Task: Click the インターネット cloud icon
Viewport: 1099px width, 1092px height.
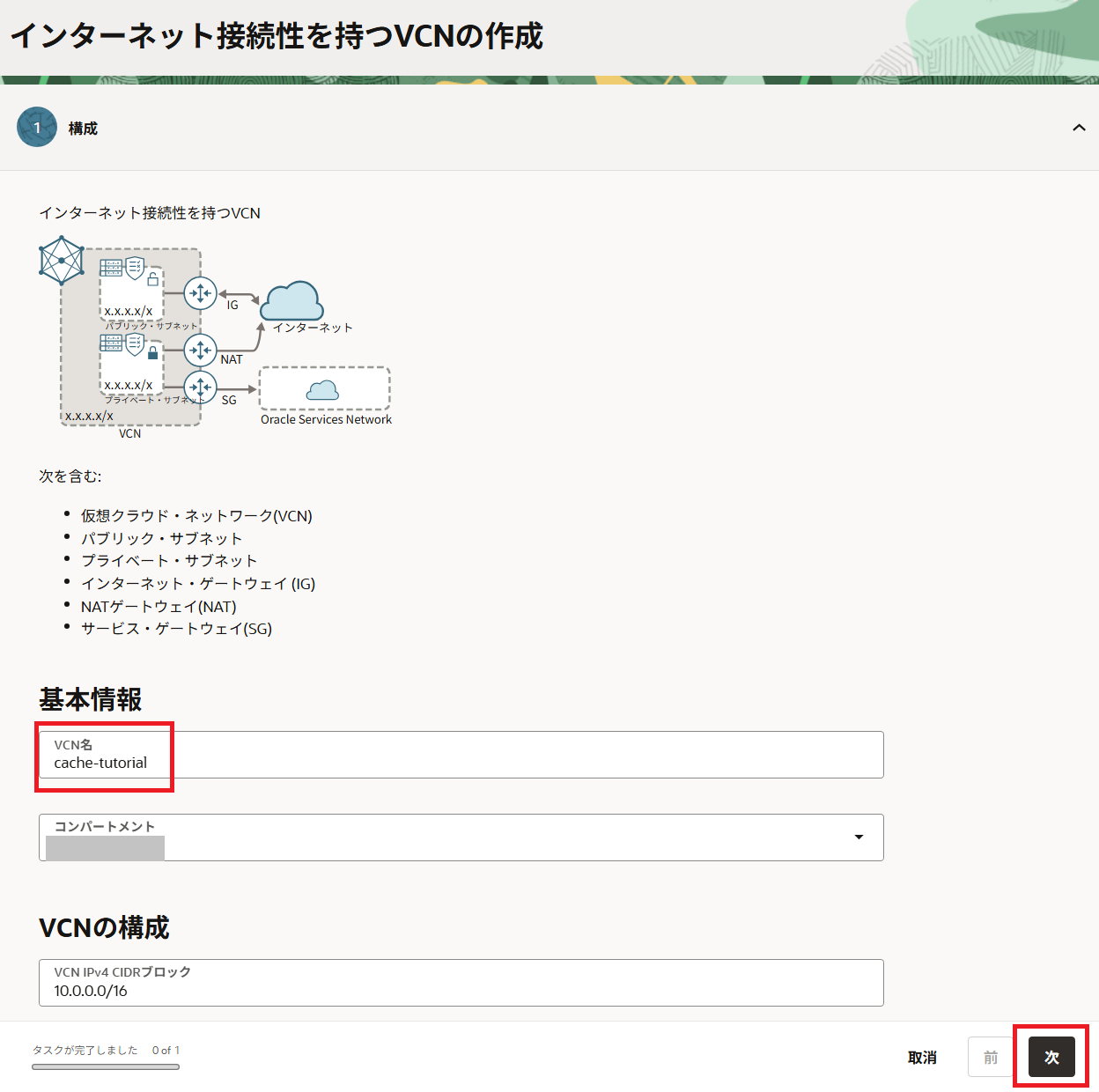Action: click(x=291, y=302)
